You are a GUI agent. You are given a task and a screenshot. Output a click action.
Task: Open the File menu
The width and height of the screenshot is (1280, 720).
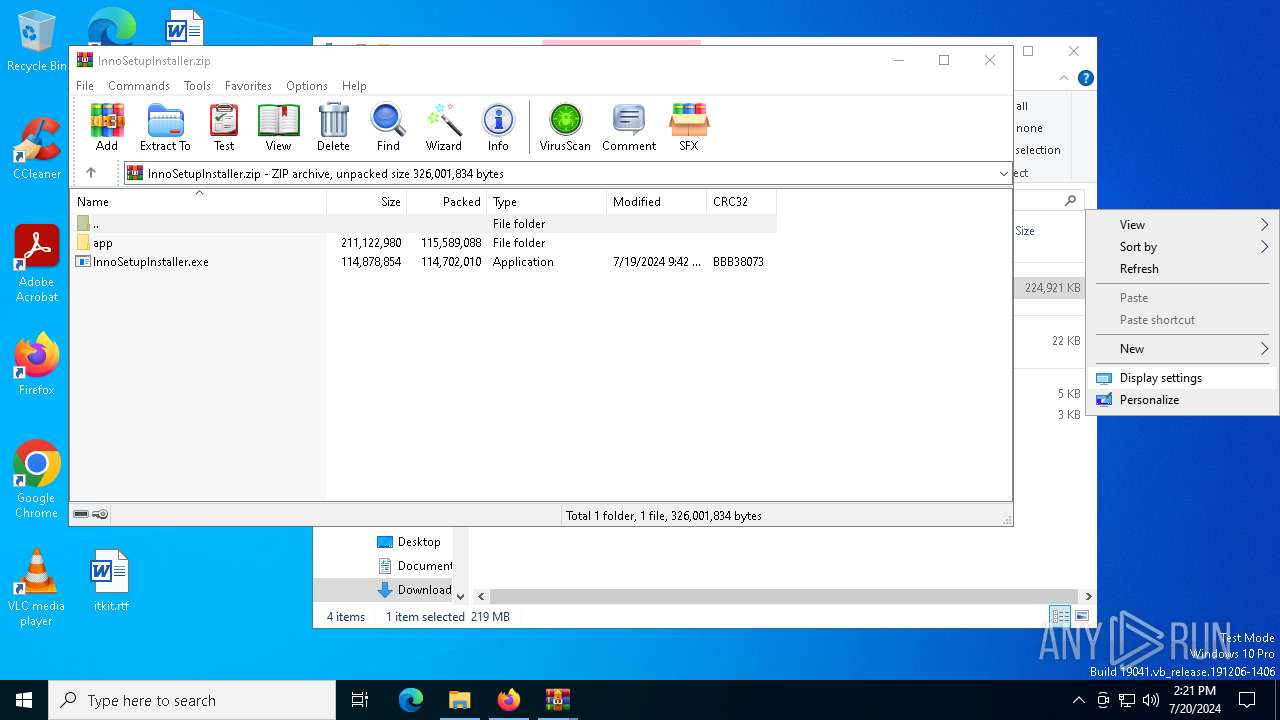click(85, 86)
